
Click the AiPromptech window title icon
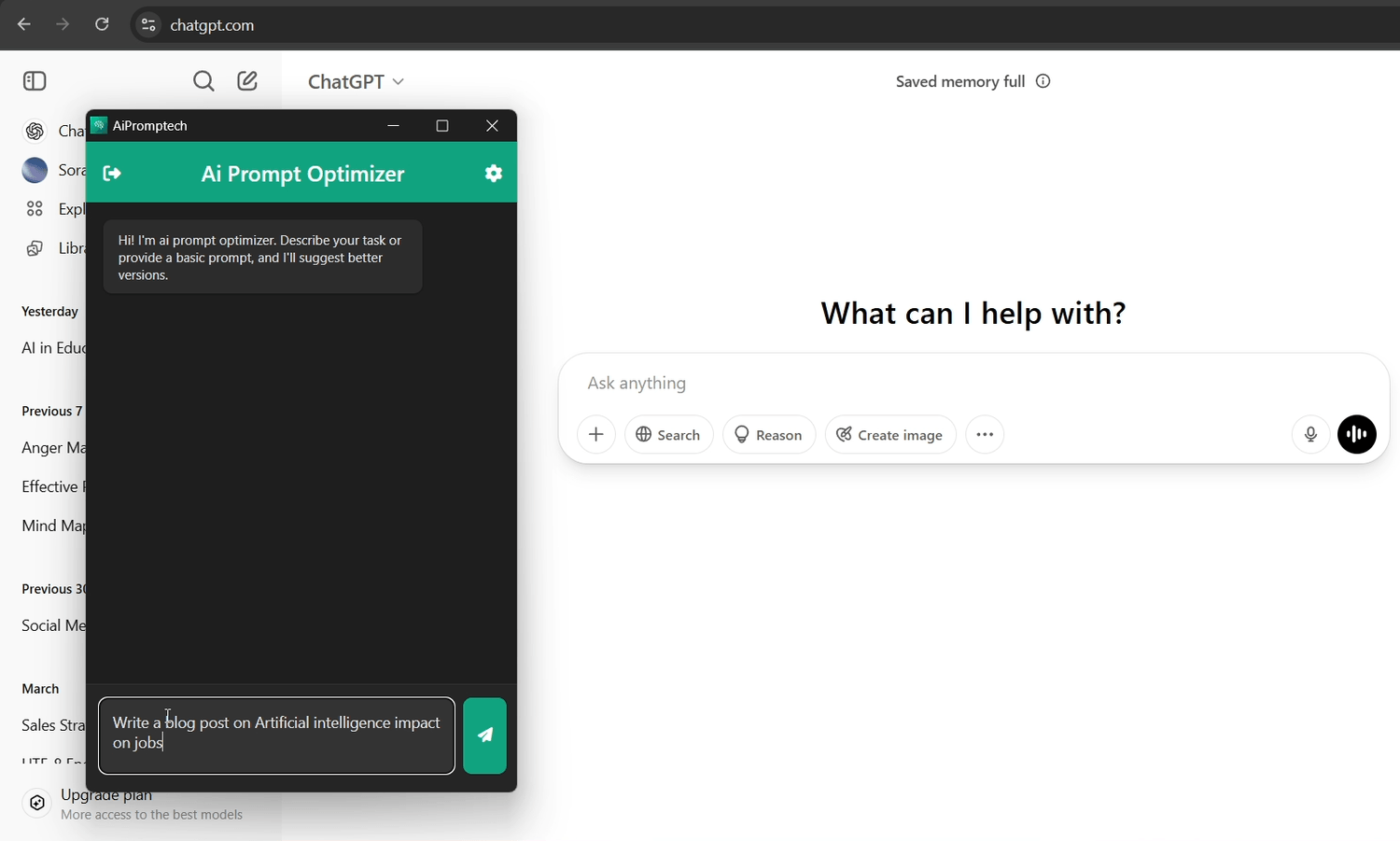click(x=99, y=125)
